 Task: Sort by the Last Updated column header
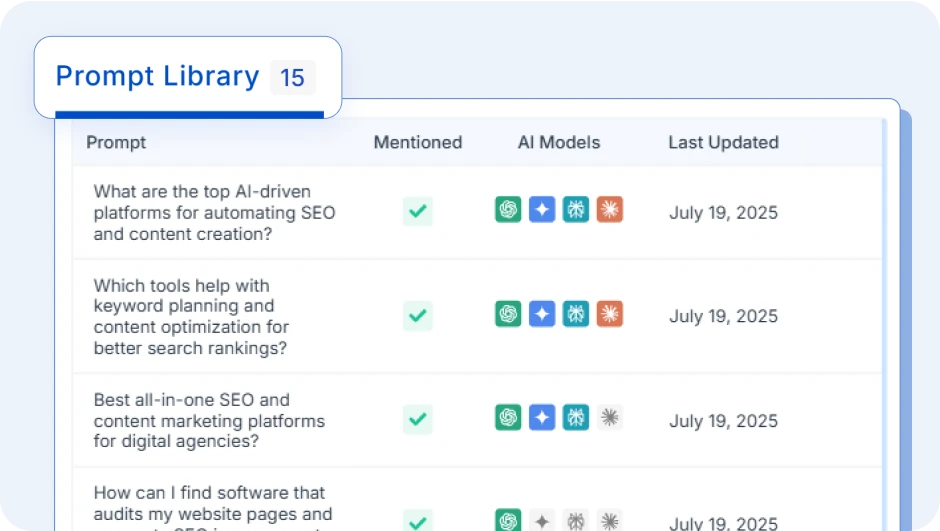[724, 143]
